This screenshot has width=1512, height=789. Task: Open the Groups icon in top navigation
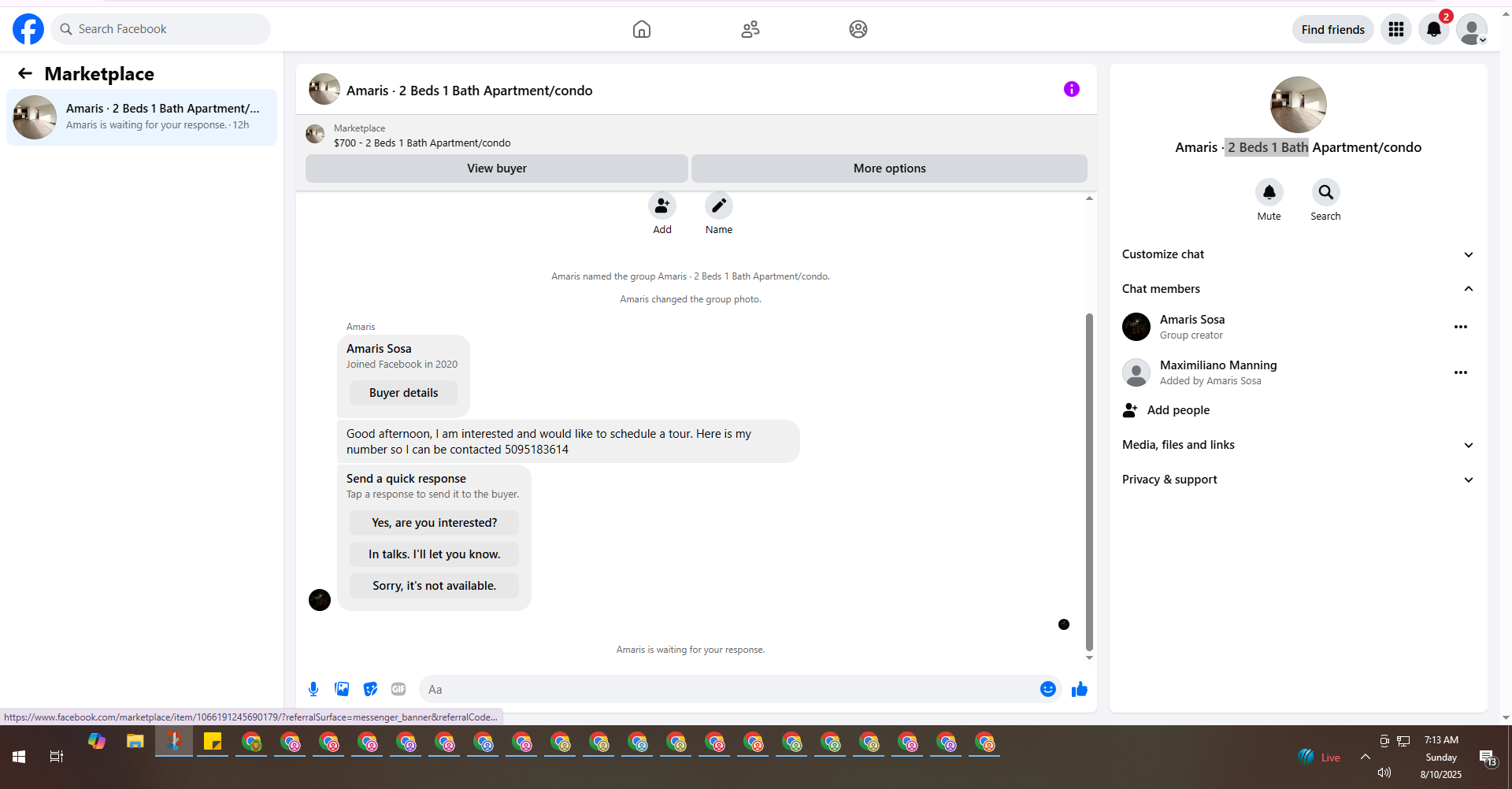[858, 29]
